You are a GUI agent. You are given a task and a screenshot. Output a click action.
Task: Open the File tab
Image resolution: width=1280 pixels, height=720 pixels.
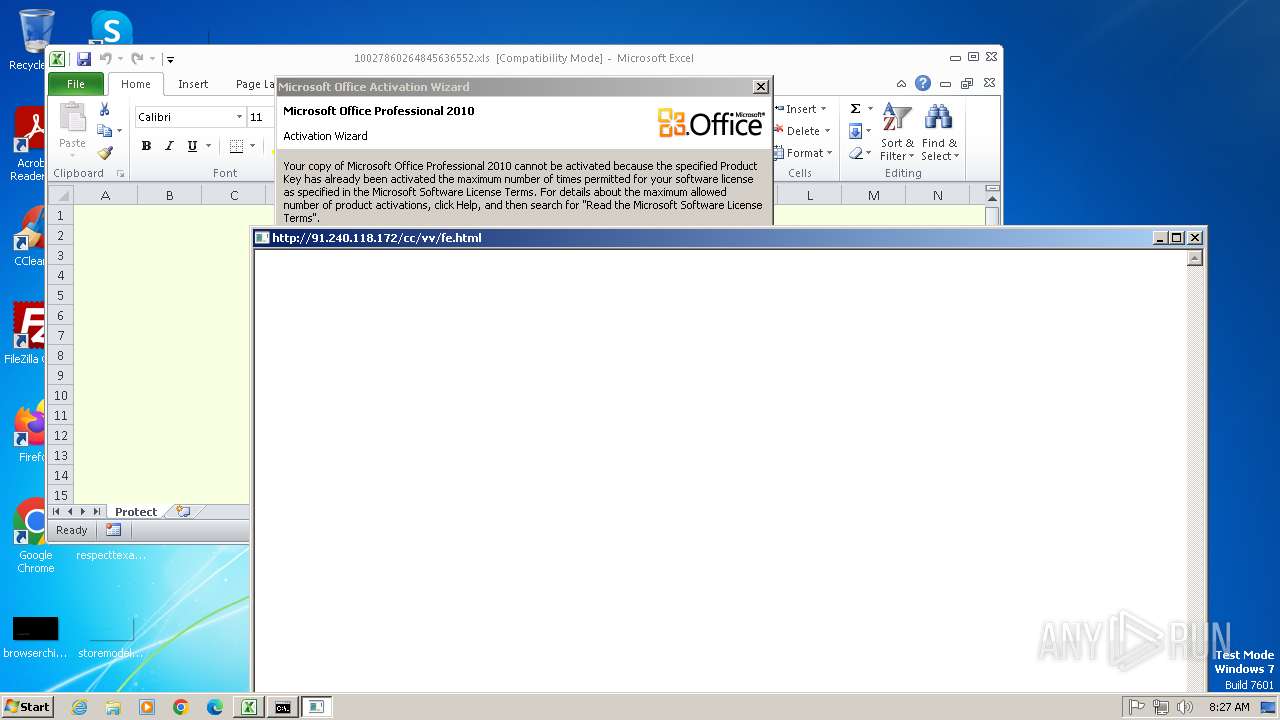76,84
